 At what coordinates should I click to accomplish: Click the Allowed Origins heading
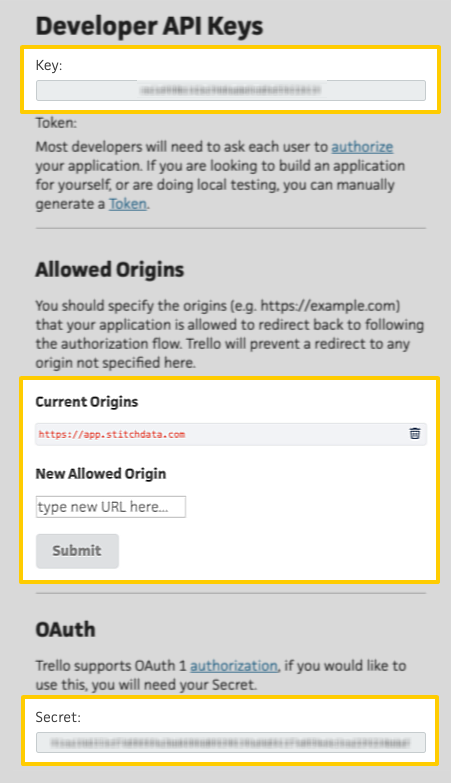(110, 270)
